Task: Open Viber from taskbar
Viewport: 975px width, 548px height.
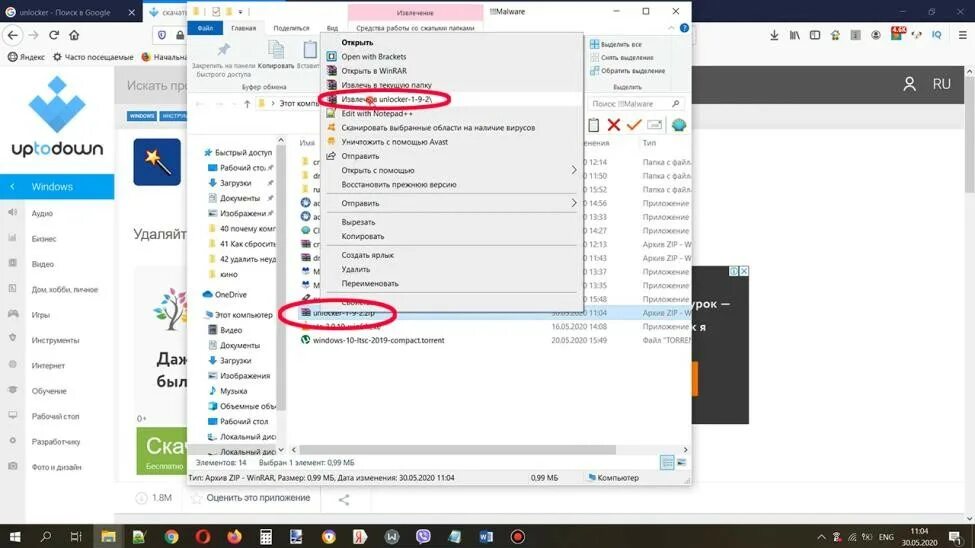Action: [x=423, y=536]
